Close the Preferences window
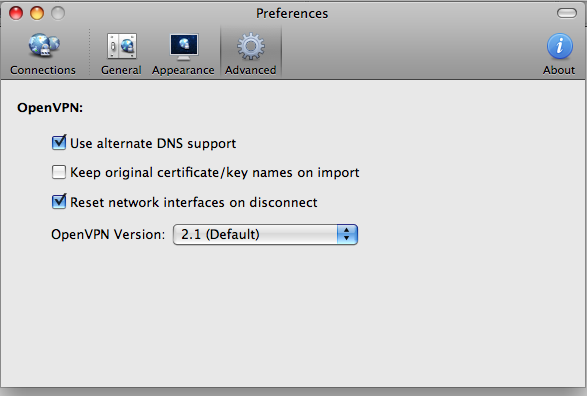 [16, 13]
